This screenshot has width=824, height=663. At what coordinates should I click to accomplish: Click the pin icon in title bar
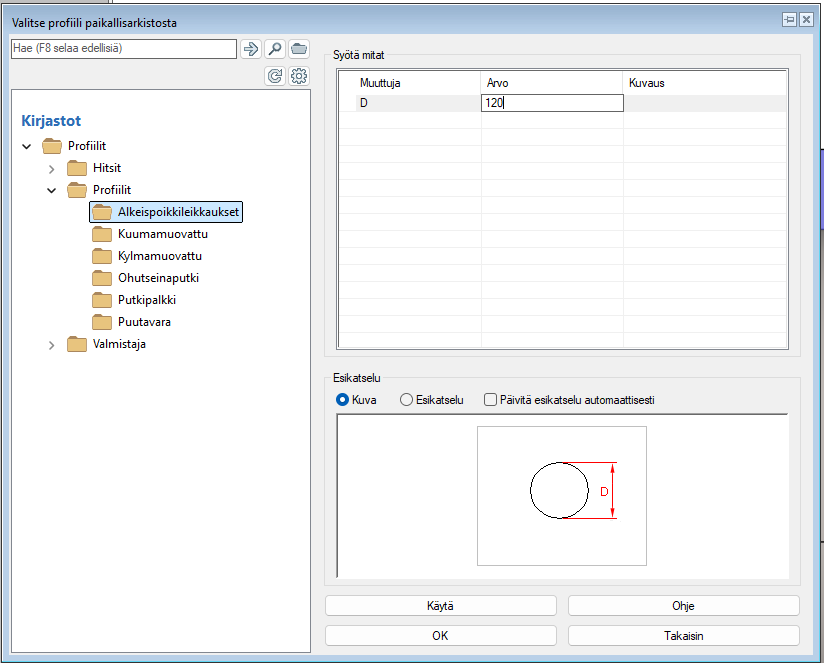point(789,19)
